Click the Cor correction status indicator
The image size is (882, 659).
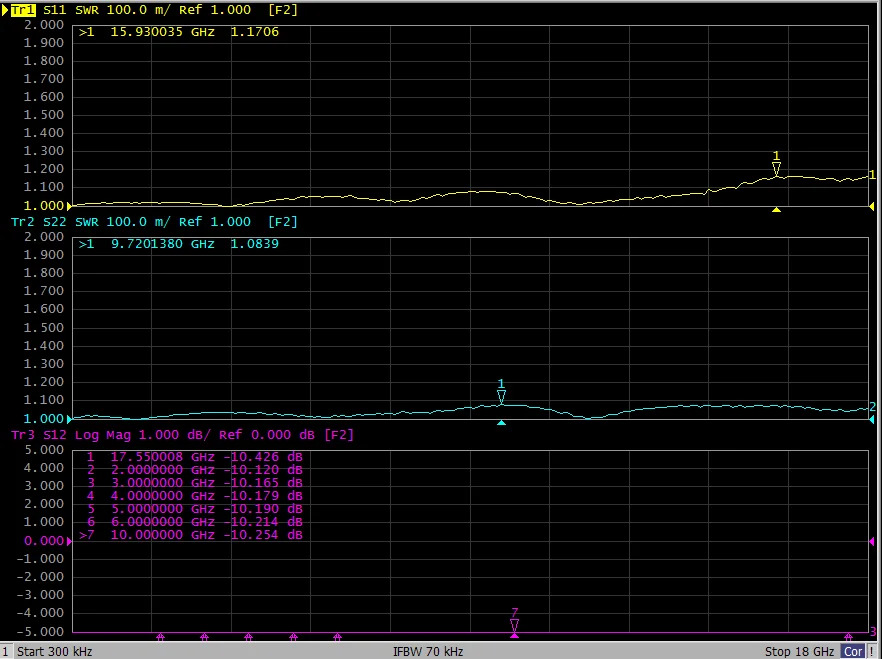point(853,651)
